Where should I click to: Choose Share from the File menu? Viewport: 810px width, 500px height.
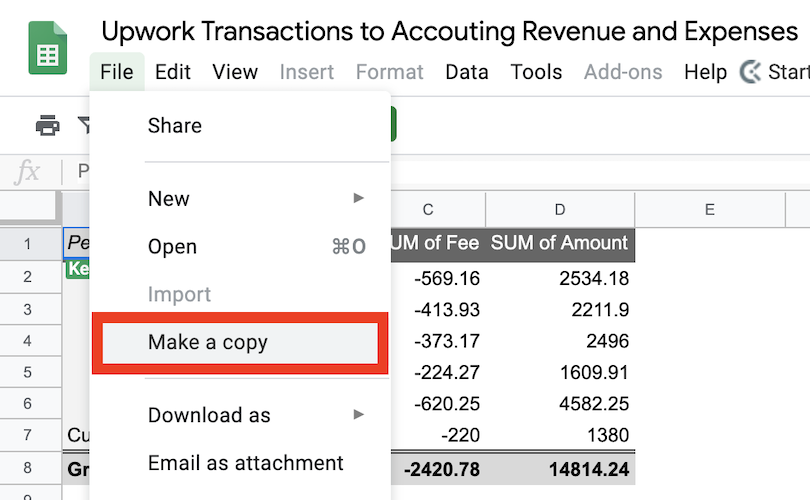(240, 126)
